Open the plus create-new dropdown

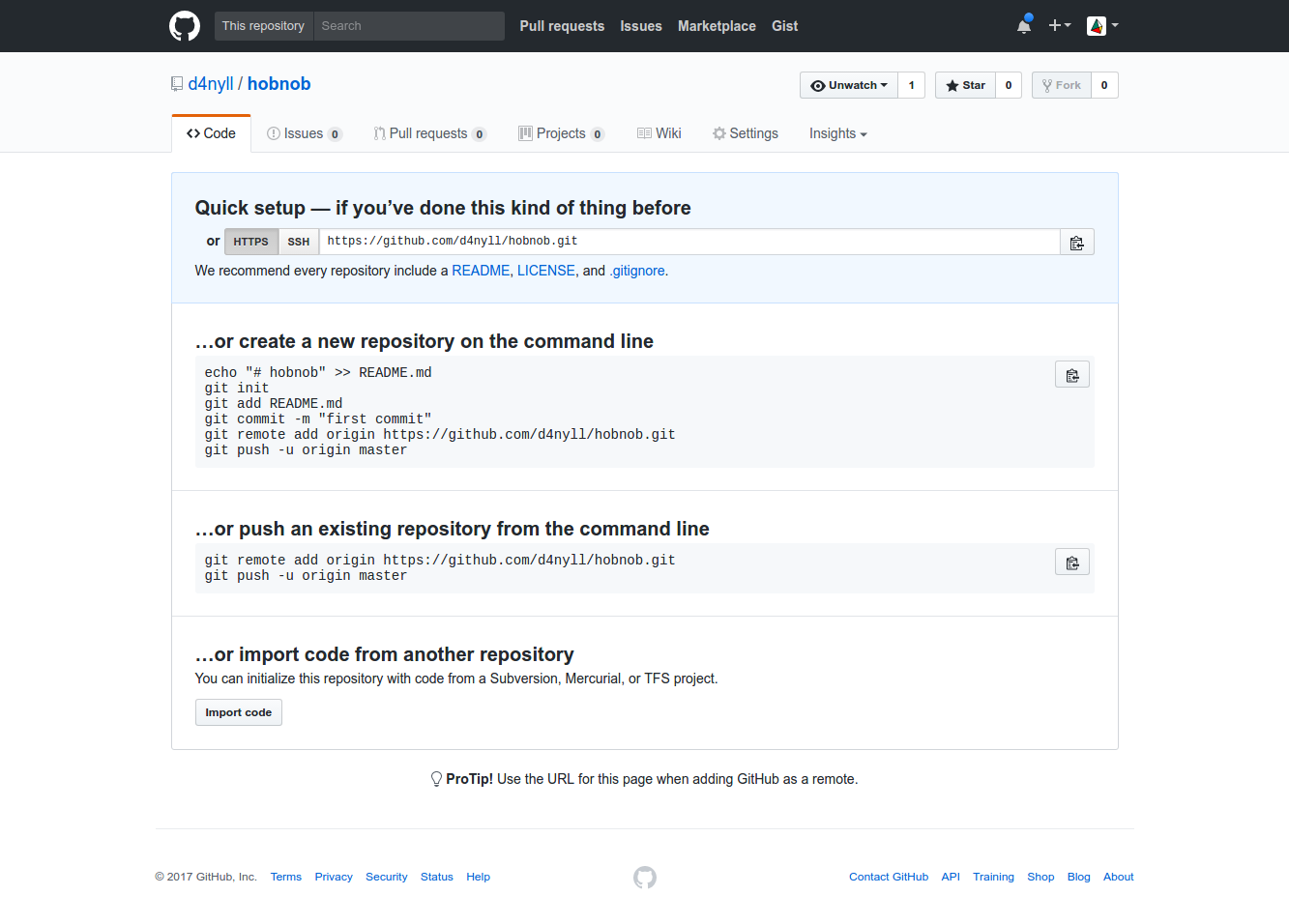(1059, 26)
